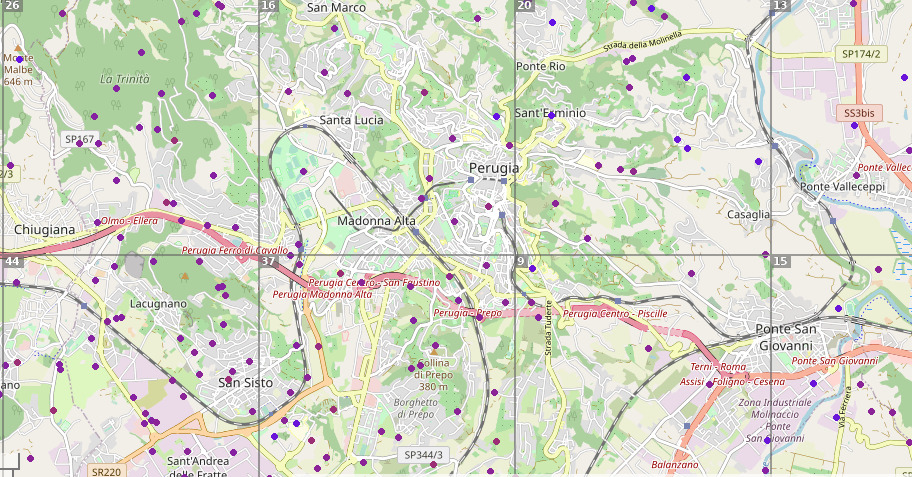Select grid tile label 16
This screenshot has width=912, height=477.
268,6
